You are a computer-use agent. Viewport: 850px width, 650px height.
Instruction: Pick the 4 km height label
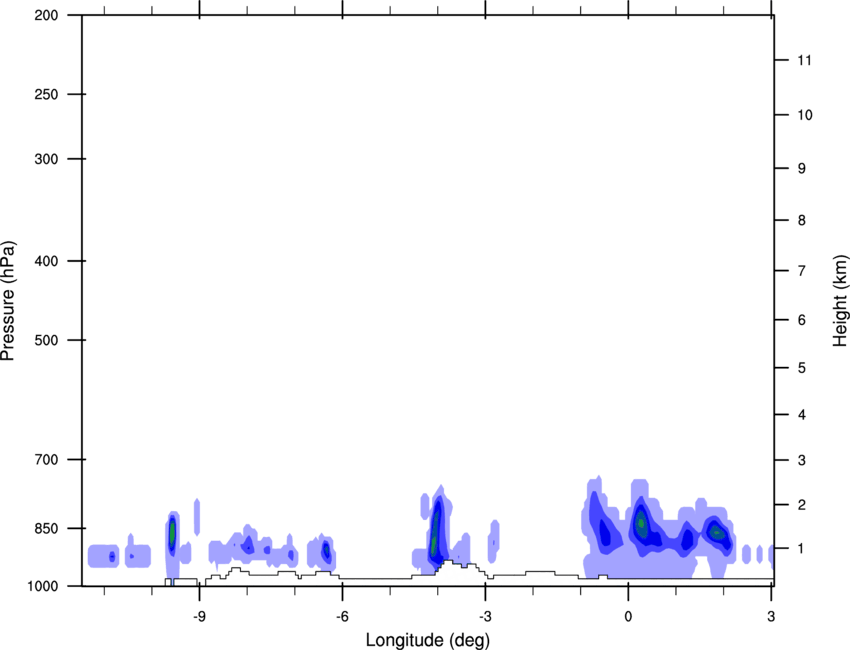coord(802,415)
